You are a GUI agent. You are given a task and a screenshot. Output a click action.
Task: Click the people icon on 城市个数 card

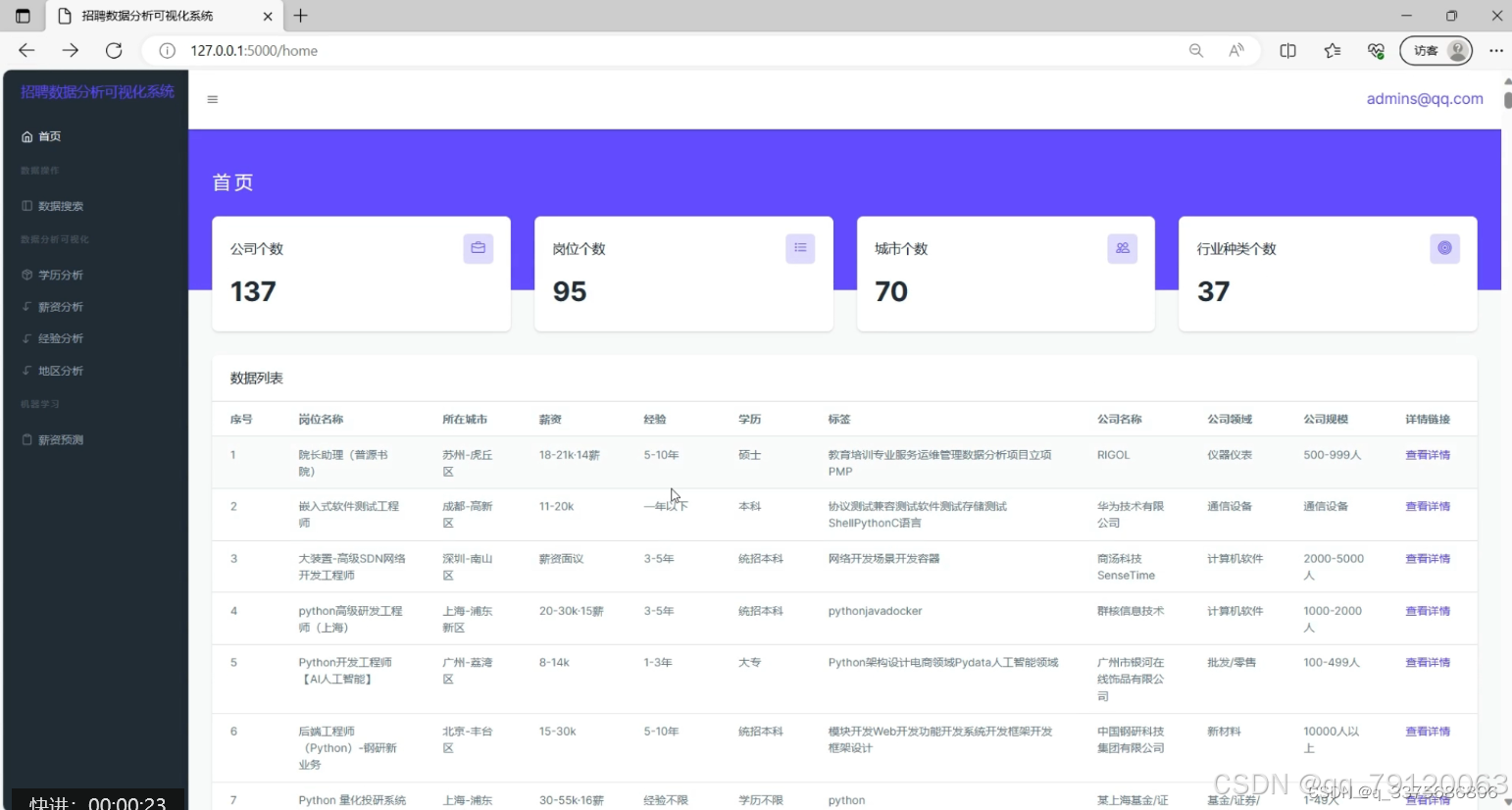click(1123, 248)
